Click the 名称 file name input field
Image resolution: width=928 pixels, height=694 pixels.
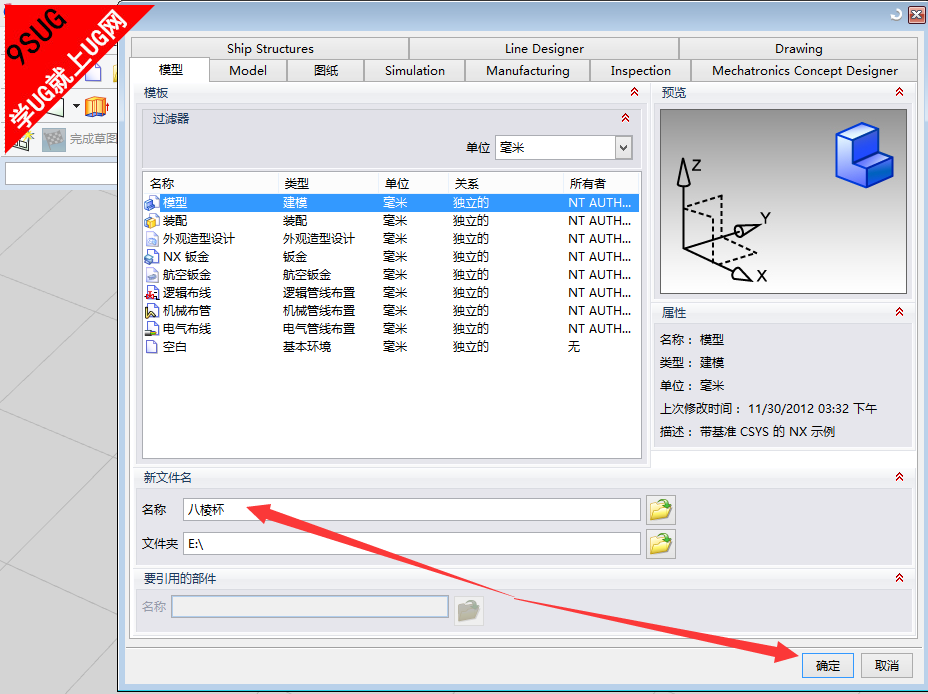[x=412, y=509]
